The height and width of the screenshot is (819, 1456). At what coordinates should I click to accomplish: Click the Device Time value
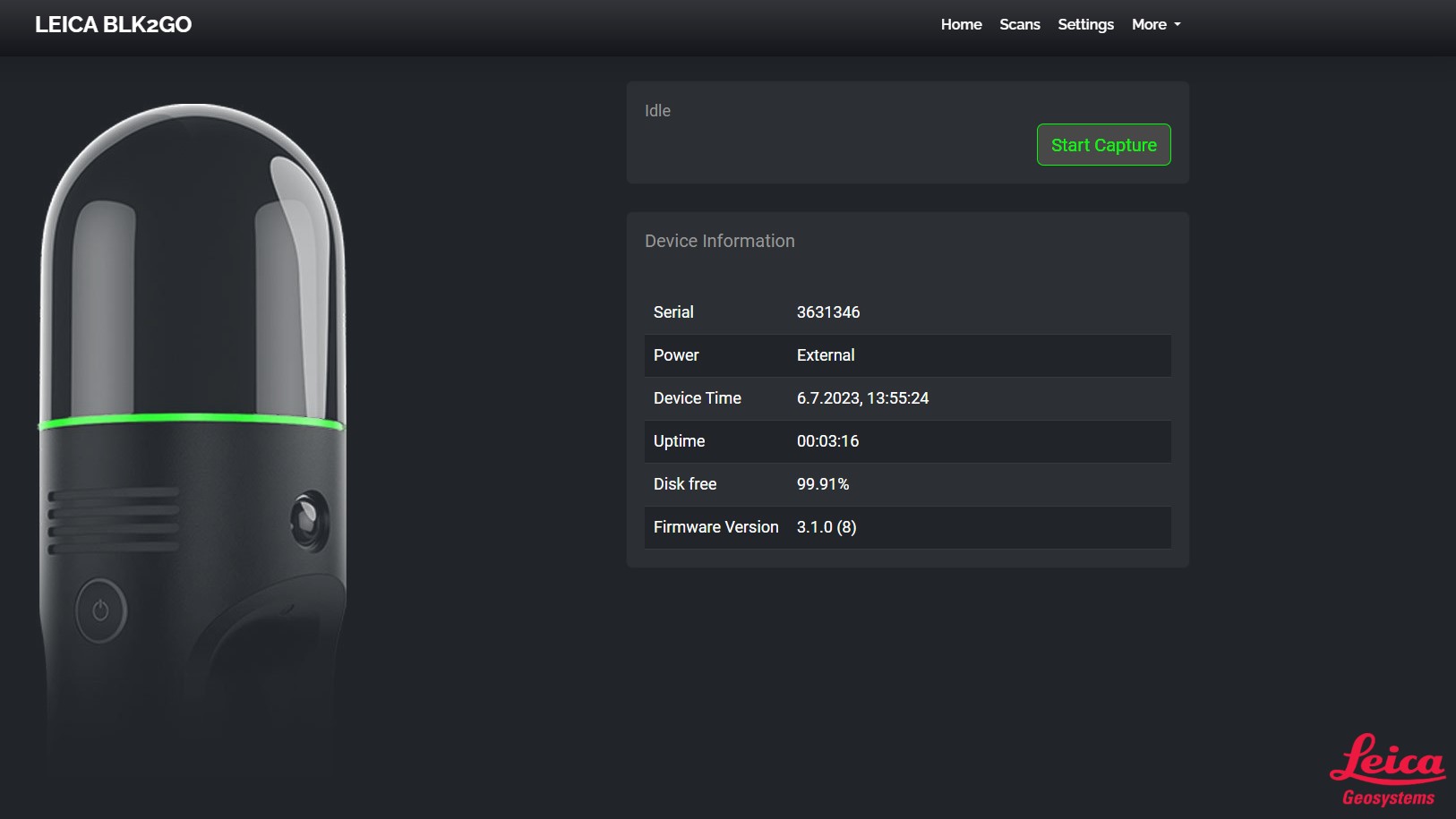coord(862,398)
